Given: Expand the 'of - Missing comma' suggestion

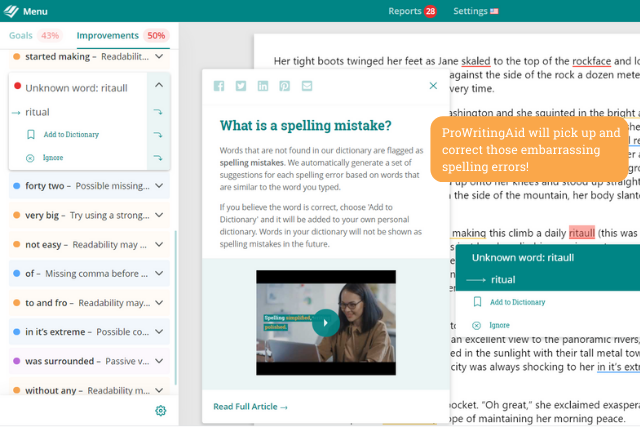Looking at the screenshot, I should click(159, 274).
